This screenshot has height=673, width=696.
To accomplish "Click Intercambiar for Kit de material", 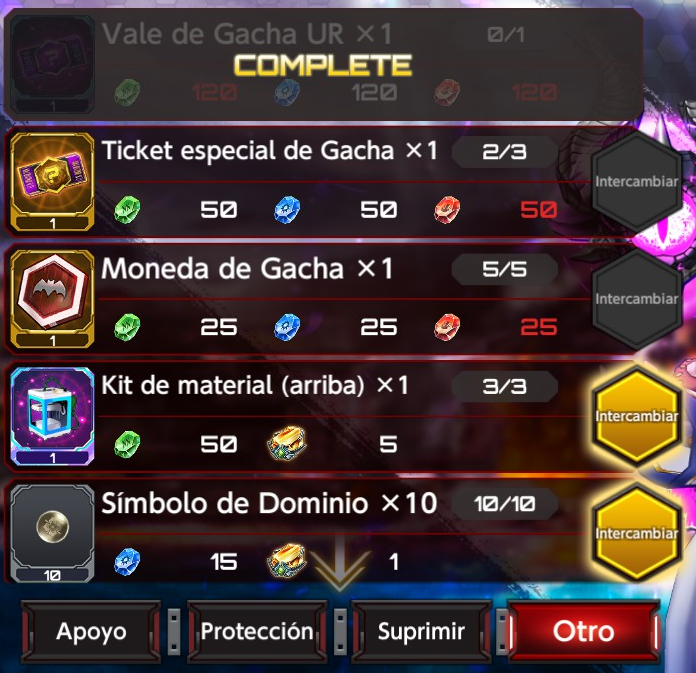I will [x=637, y=416].
